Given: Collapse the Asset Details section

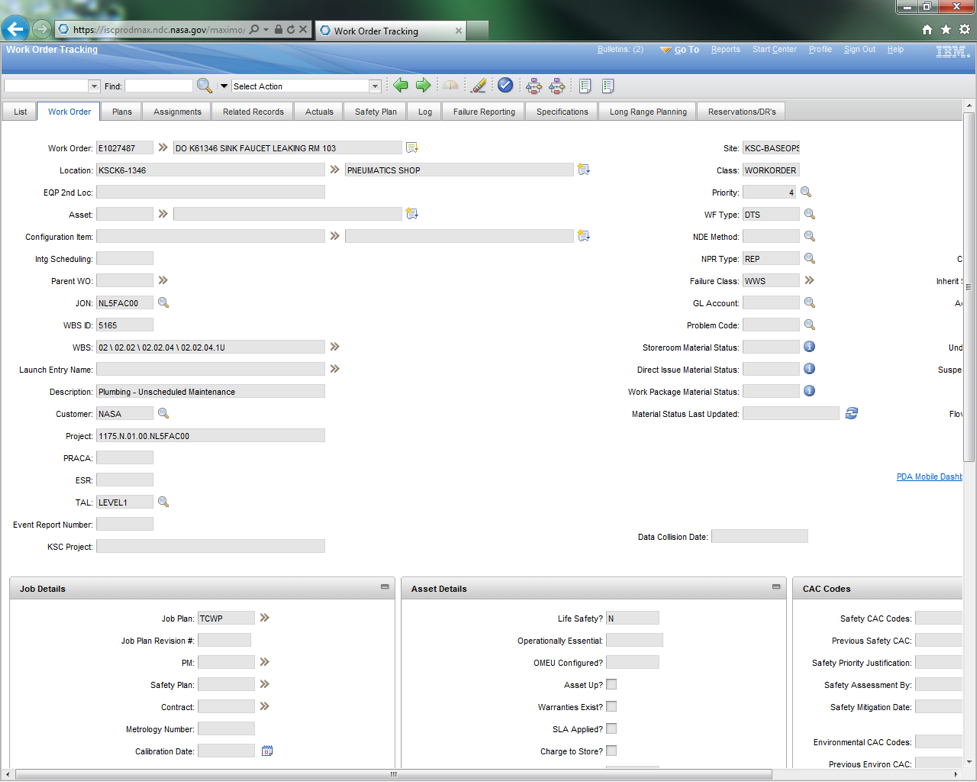Looking at the screenshot, I should [776, 587].
